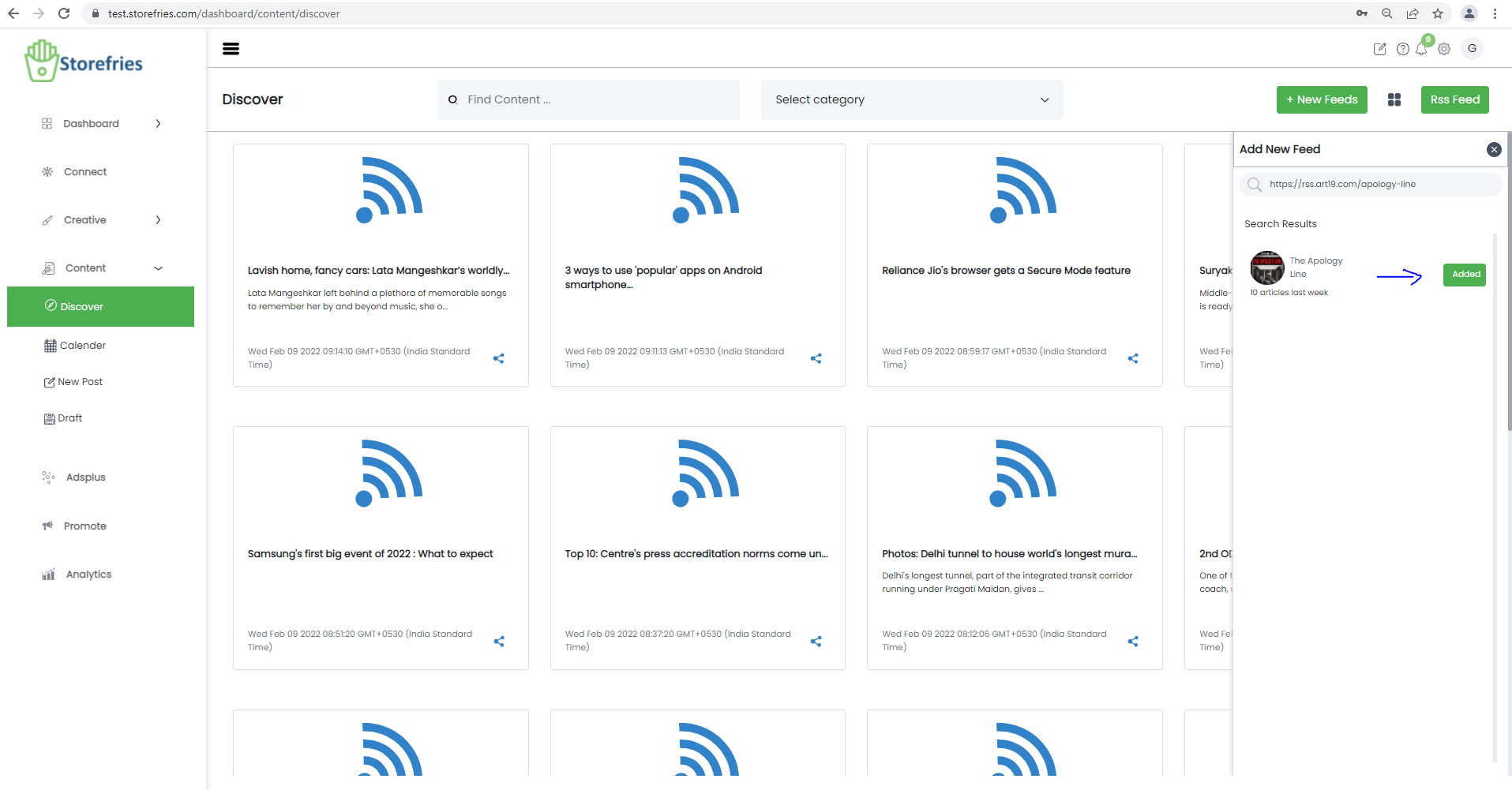Expand the Dashboard menu chevron
This screenshot has height=790, width=1512.
coord(158,124)
